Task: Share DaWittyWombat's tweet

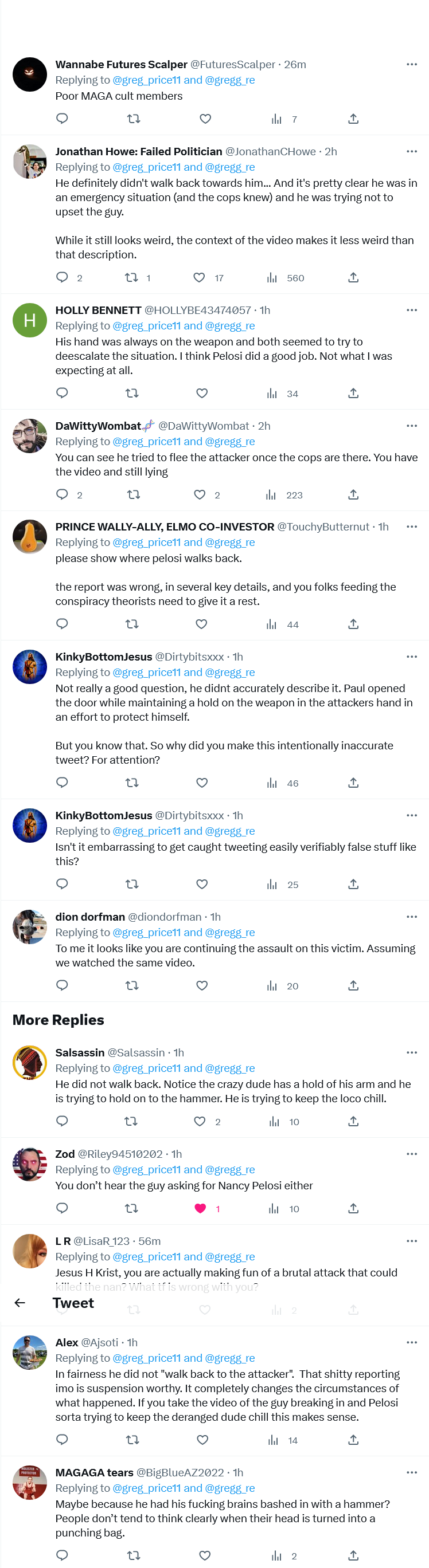Action: pyautogui.click(x=353, y=494)
